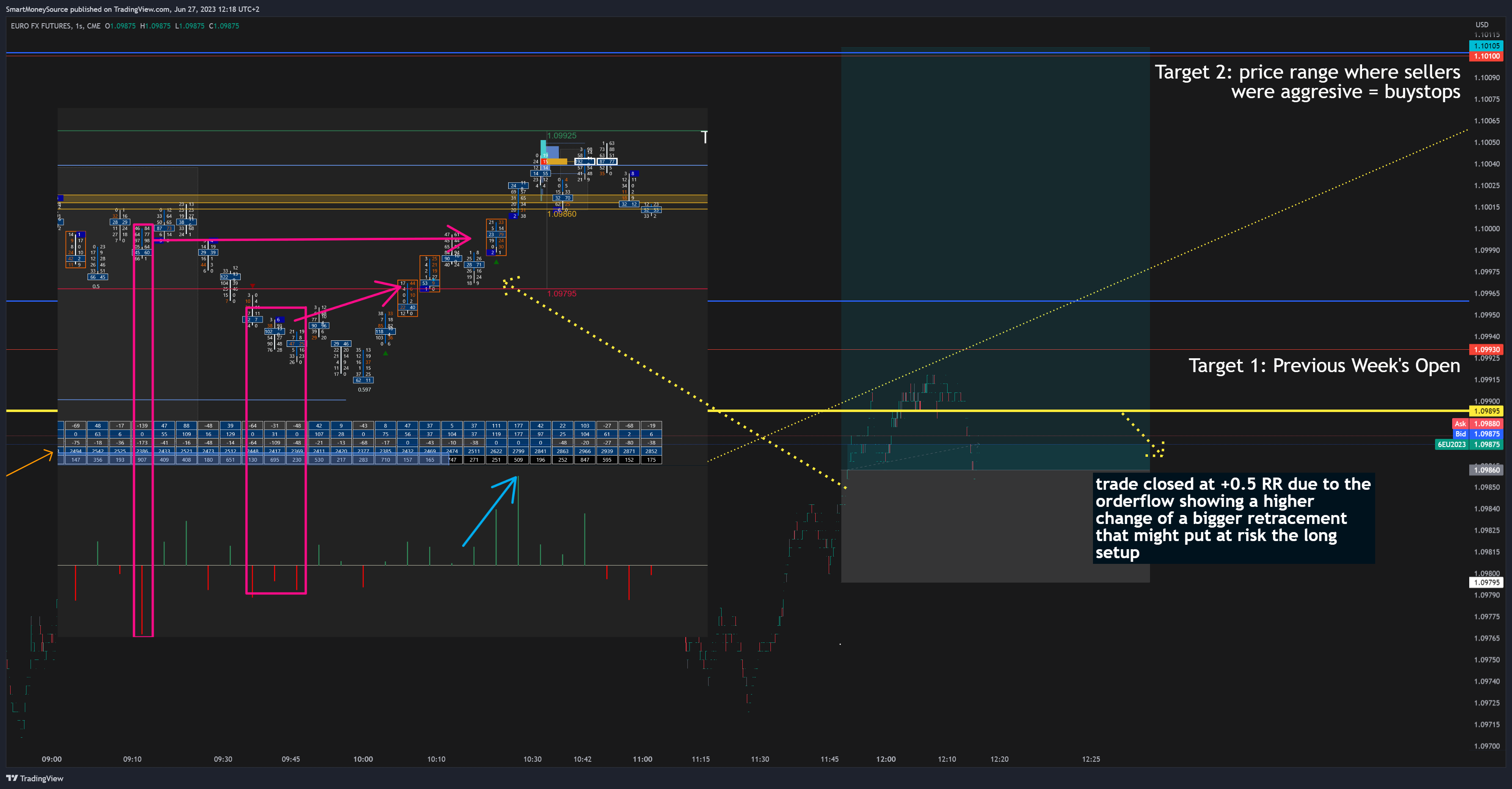This screenshot has width=1512, height=789.
Task: Click Target 1: Previous Week's Open text
Action: (x=1324, y=366)
